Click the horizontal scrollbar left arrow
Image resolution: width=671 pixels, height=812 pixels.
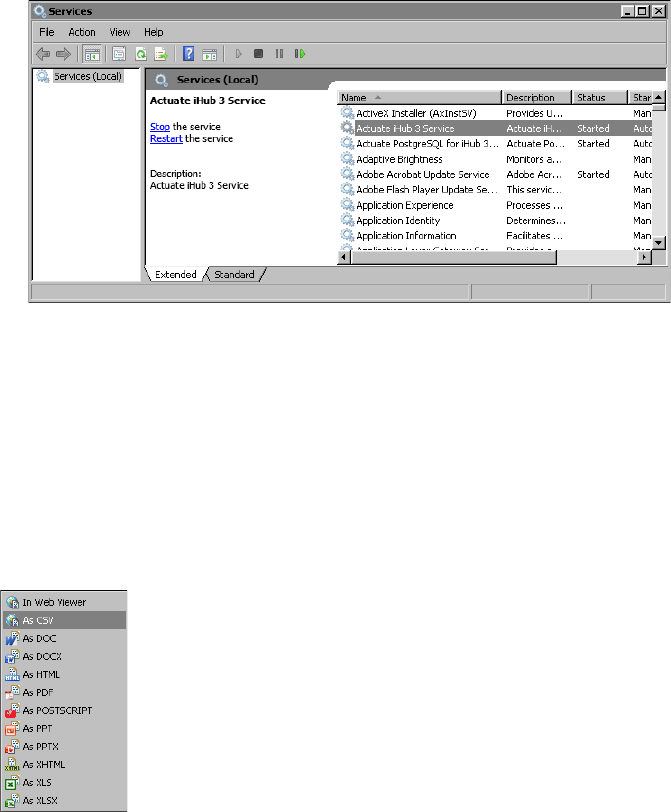(344, 257)
